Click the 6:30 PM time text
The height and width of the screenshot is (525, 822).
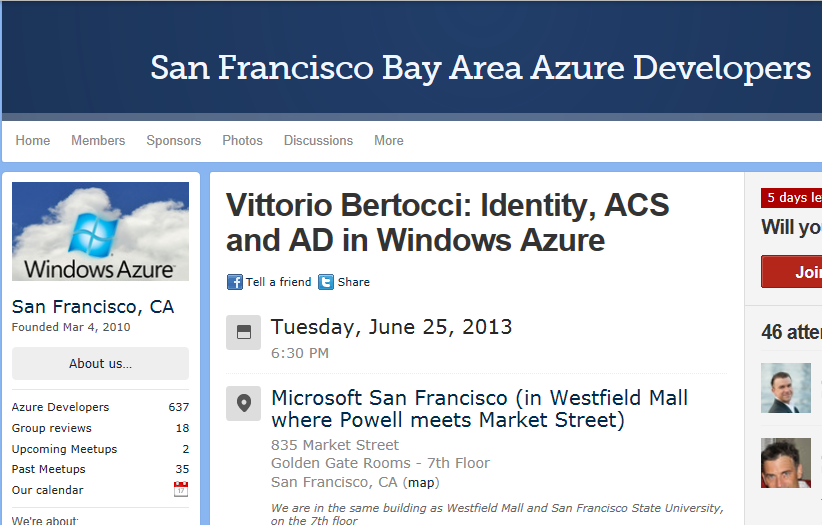coord(300,353)
